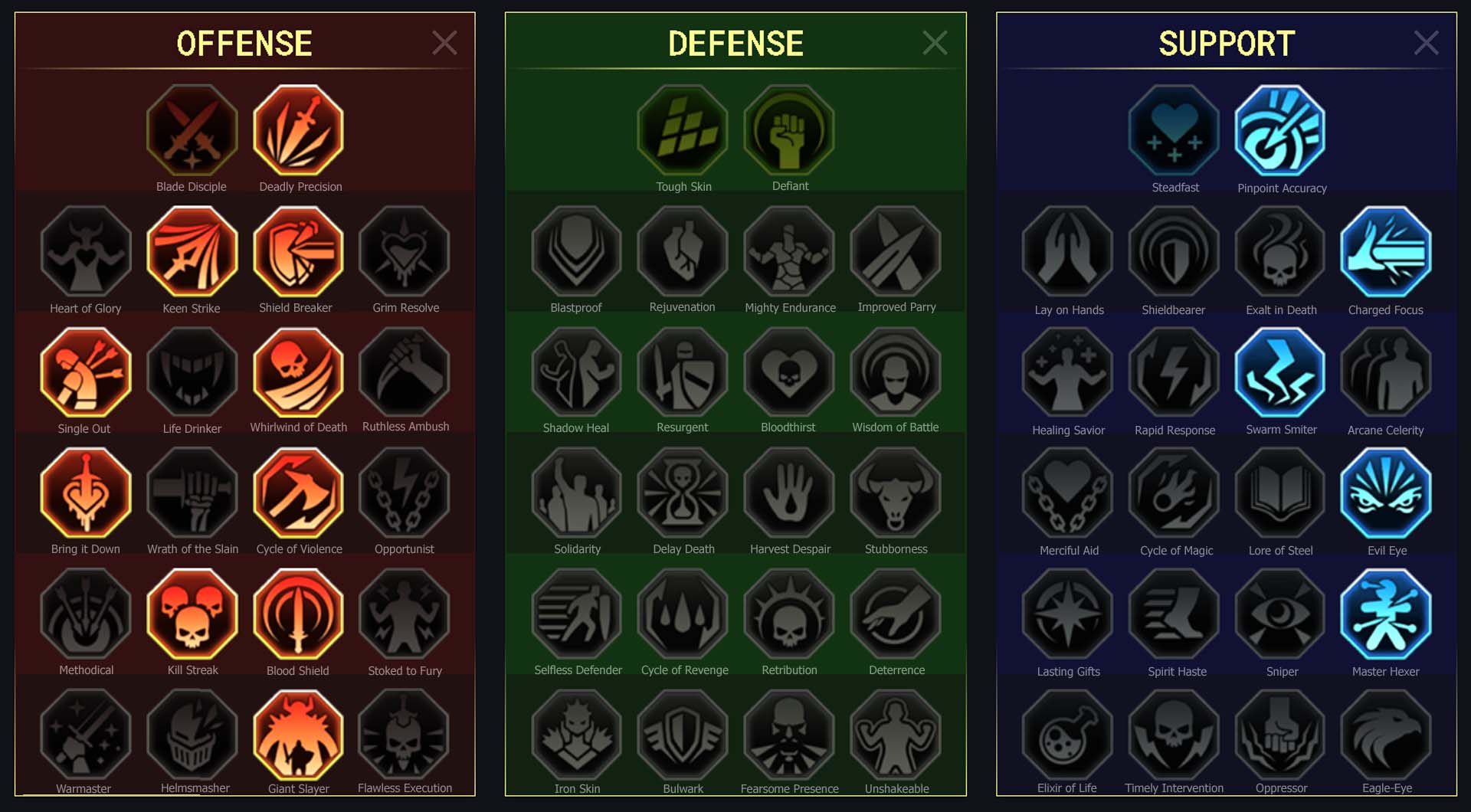This screenshot has width=1471, height=812.
Task: Choose the Kill Streak skulls icon
Action: pos(192,614)
